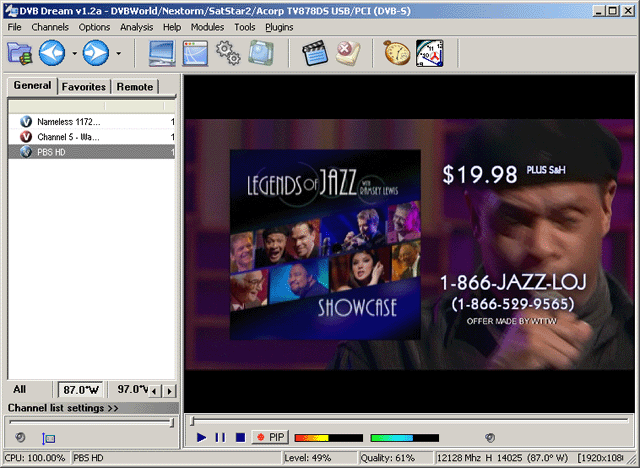The width and height of the screenshot is (640, 468).
Task: Click the DVB Dream title bar icon
Action: click(11, 11)
